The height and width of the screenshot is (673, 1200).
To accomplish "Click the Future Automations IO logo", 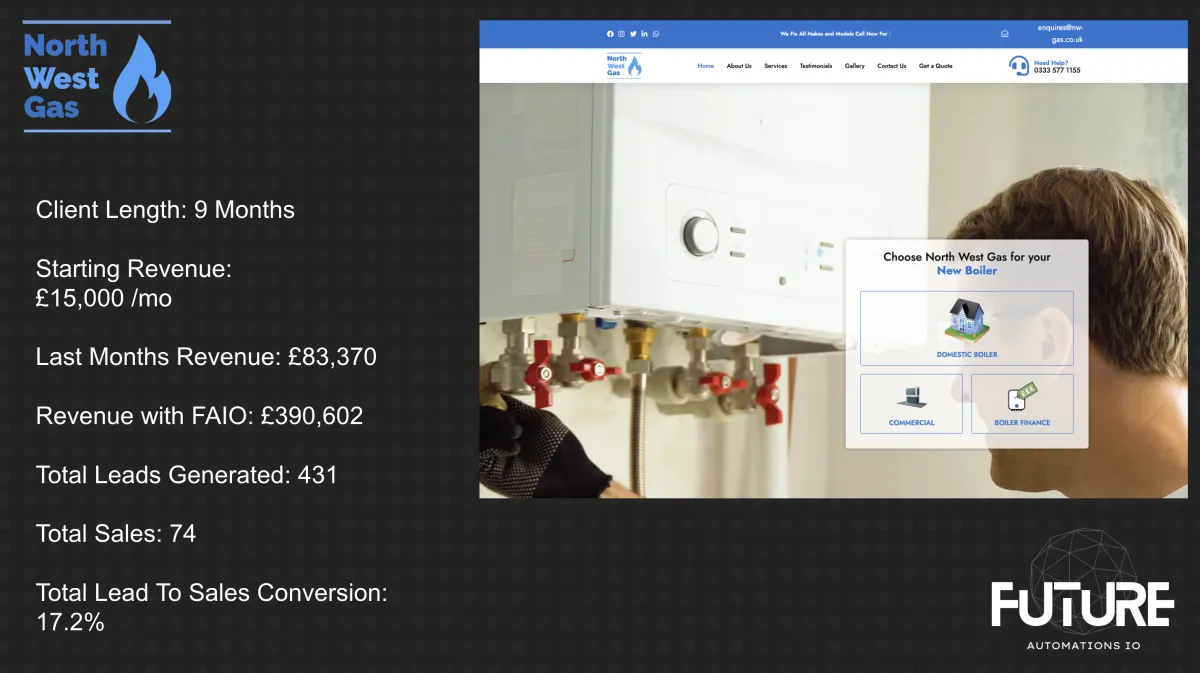I will click(1083, 591).
